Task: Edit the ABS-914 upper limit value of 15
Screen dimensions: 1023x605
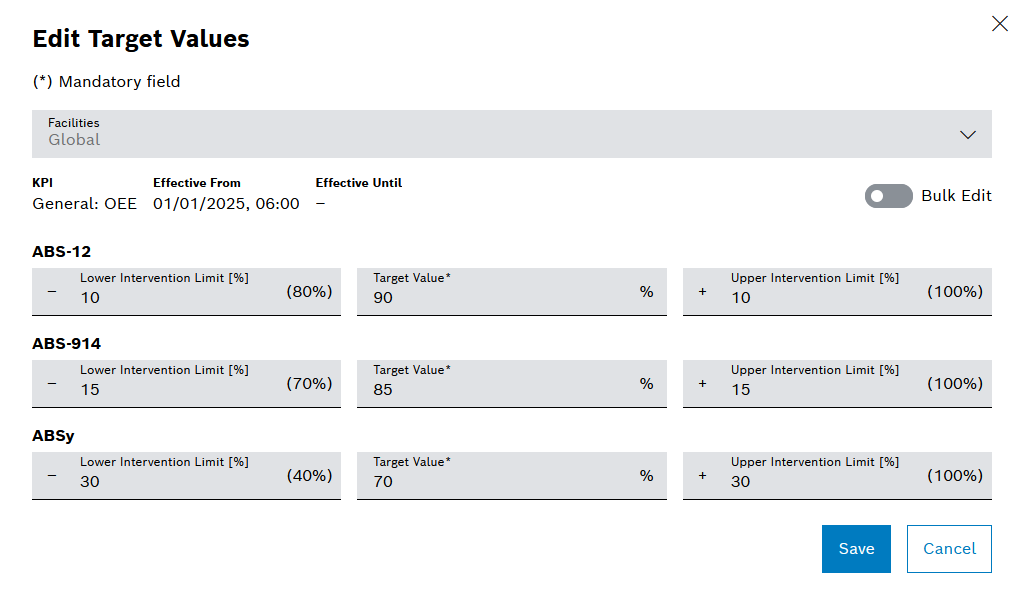Action: (x=800, y=390)
